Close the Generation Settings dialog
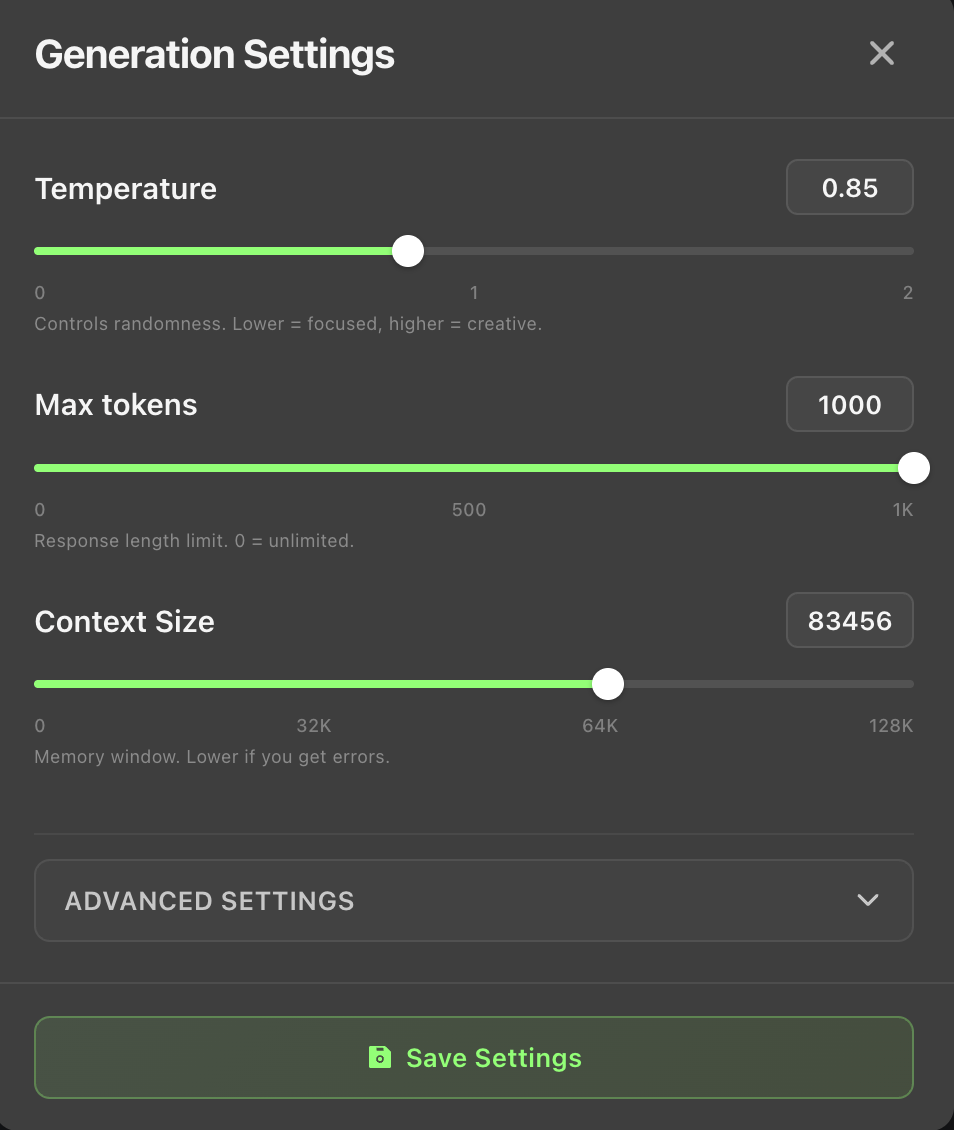Screen dimensions: 954x1130 coord(881,53)
